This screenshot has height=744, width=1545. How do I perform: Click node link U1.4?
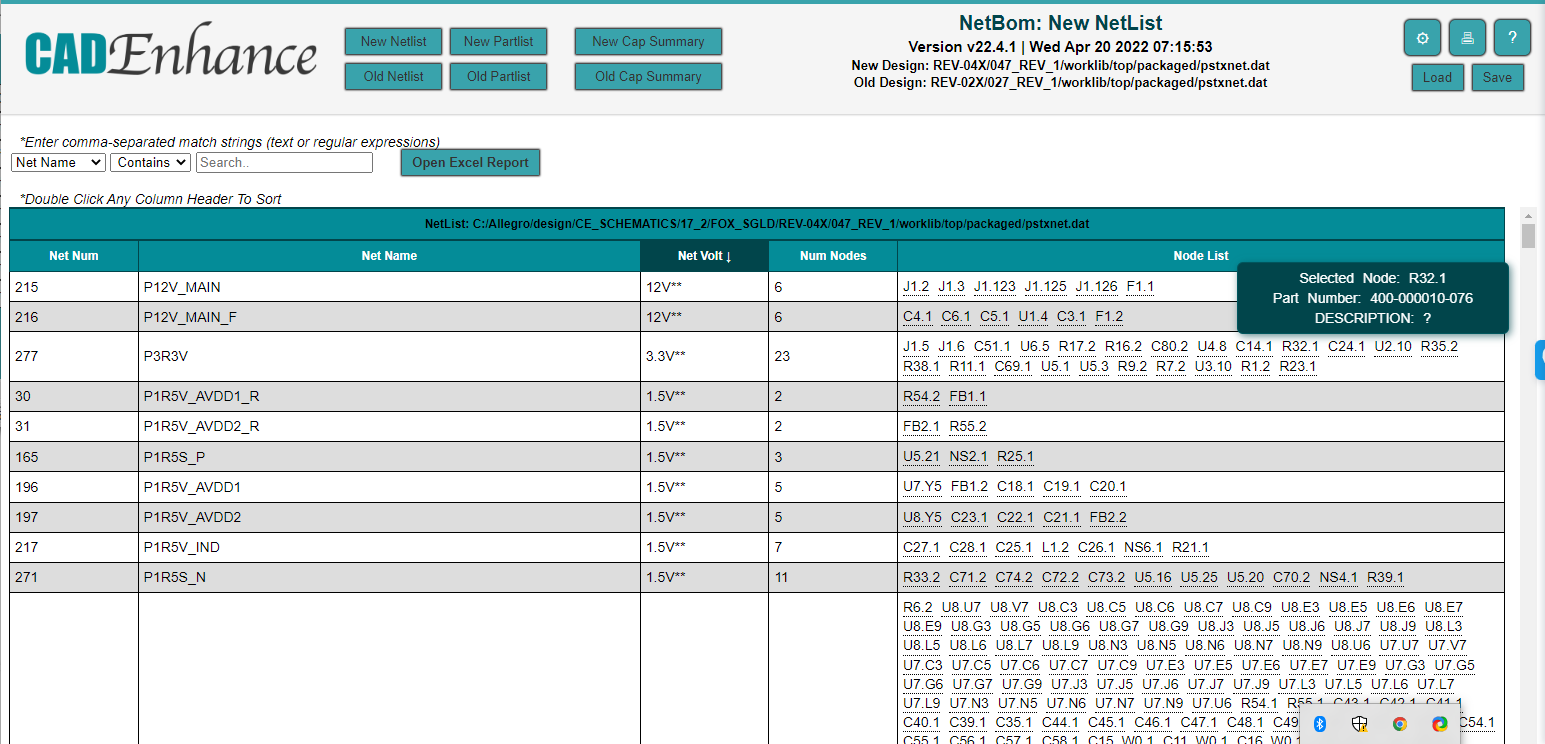click(1033, 317)
